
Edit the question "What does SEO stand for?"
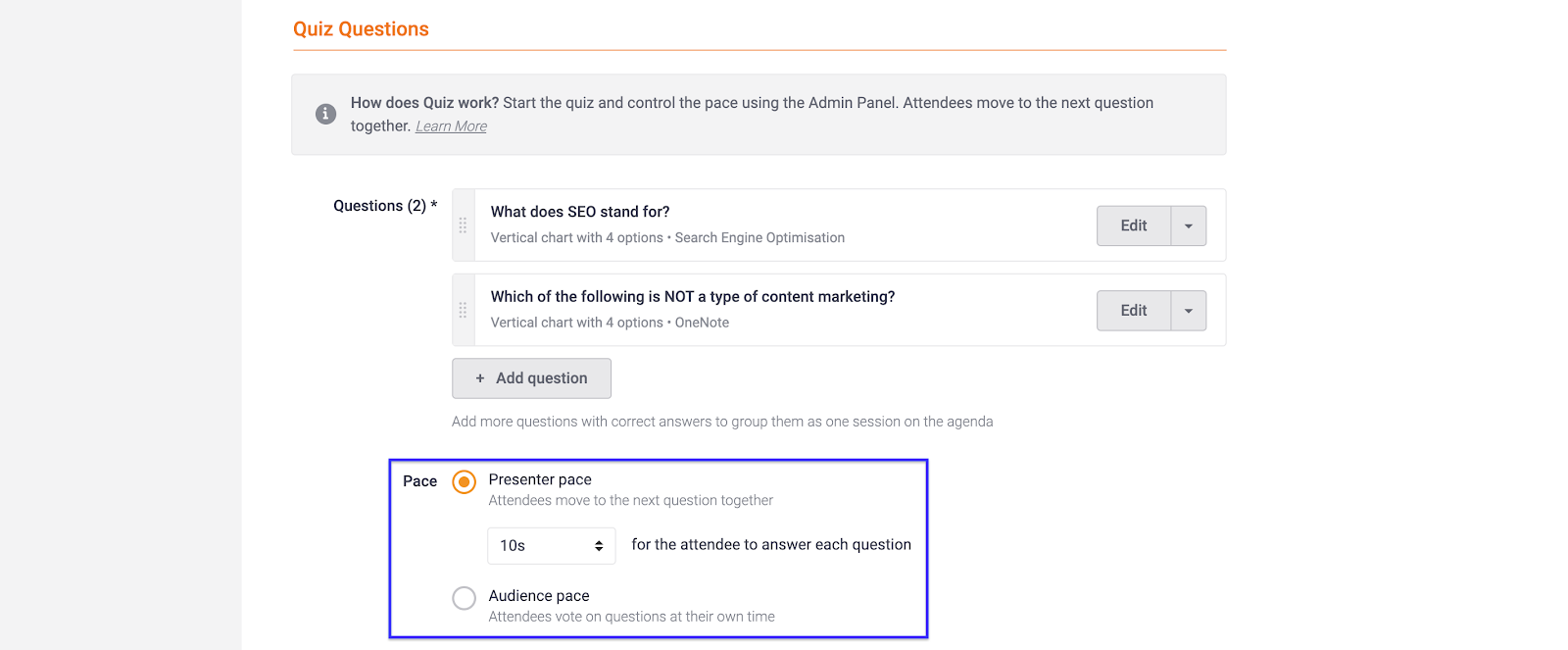1132,225
